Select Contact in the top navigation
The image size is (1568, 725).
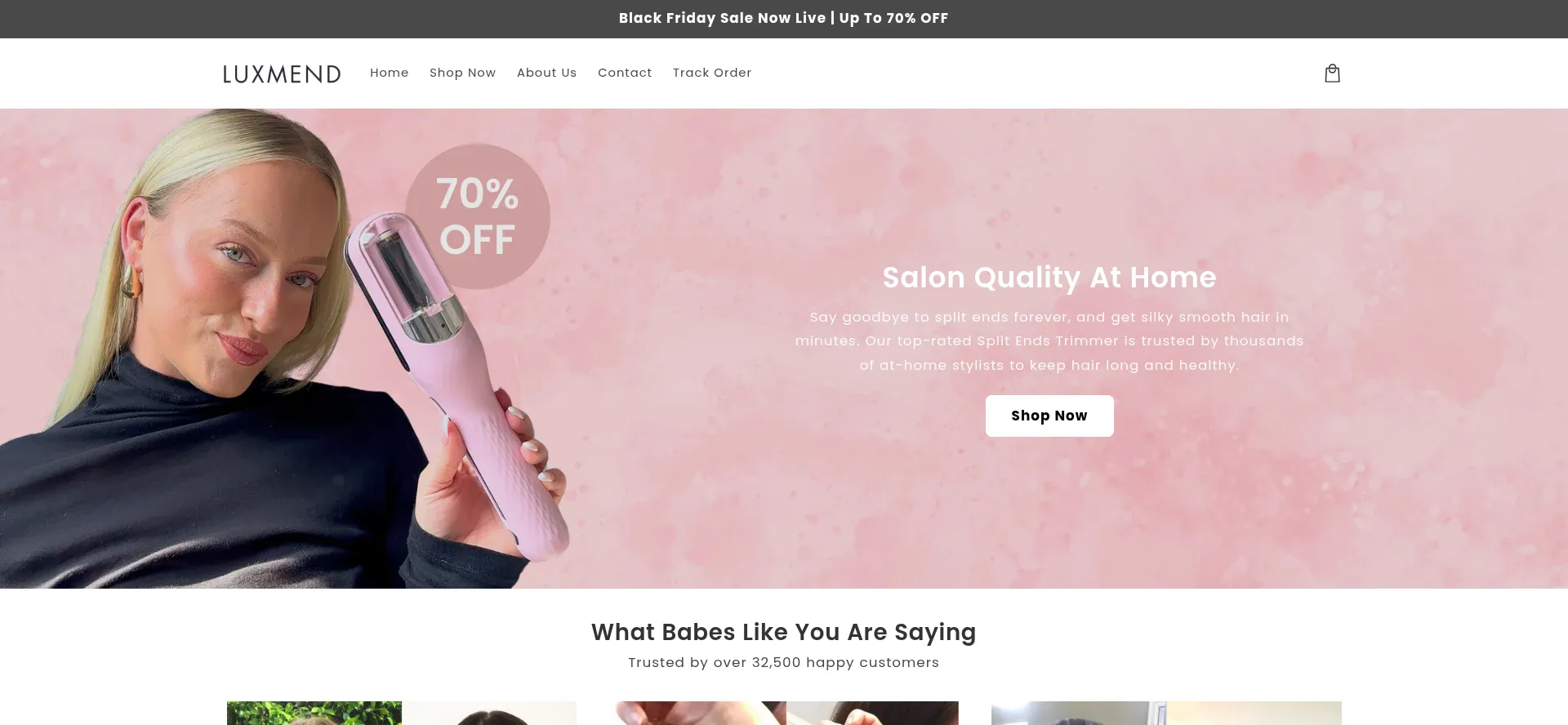point(625,73)
